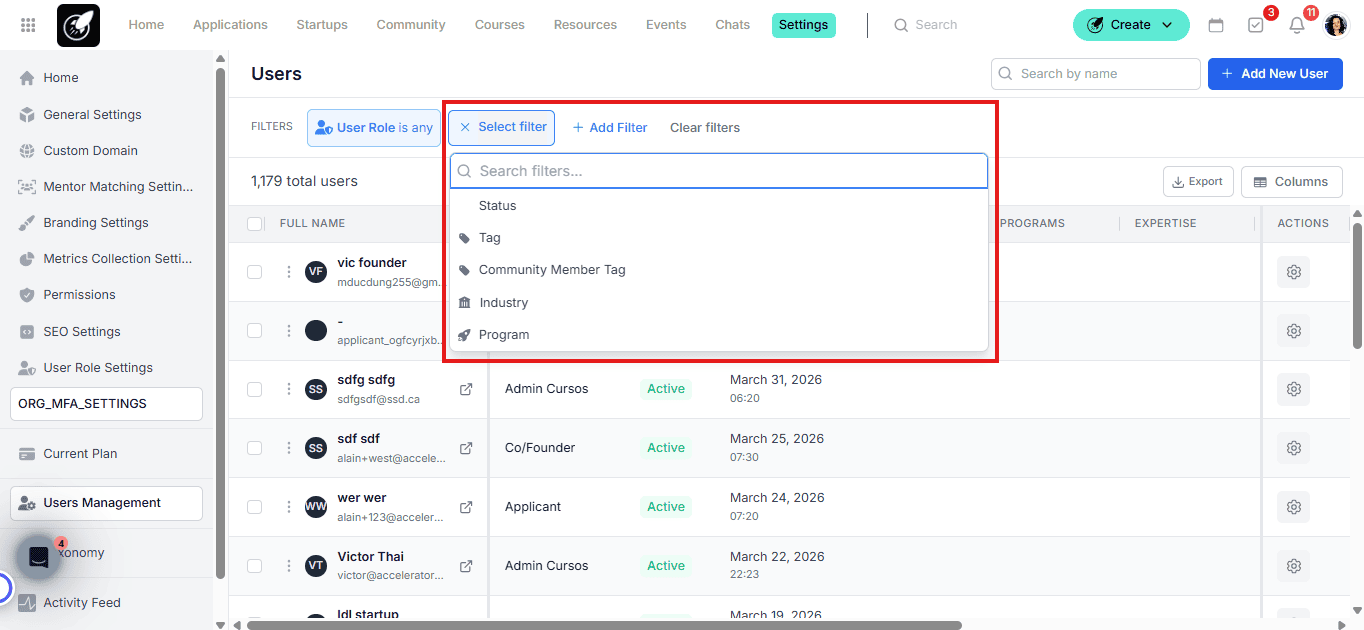Viewport: 1364px width, 630px height.
Task: Open the Settings tab
Action: [x=804, y=25]
